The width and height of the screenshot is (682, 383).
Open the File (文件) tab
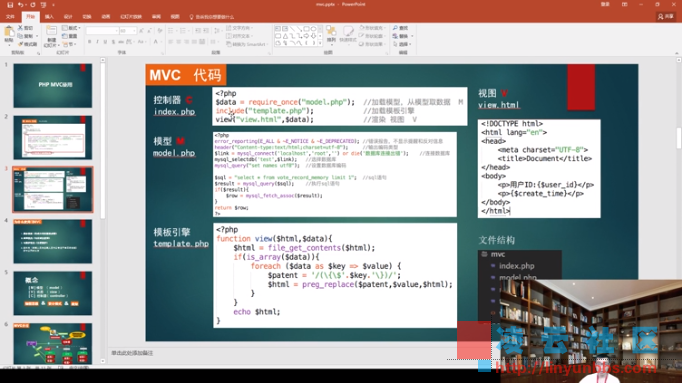(10, 17)
